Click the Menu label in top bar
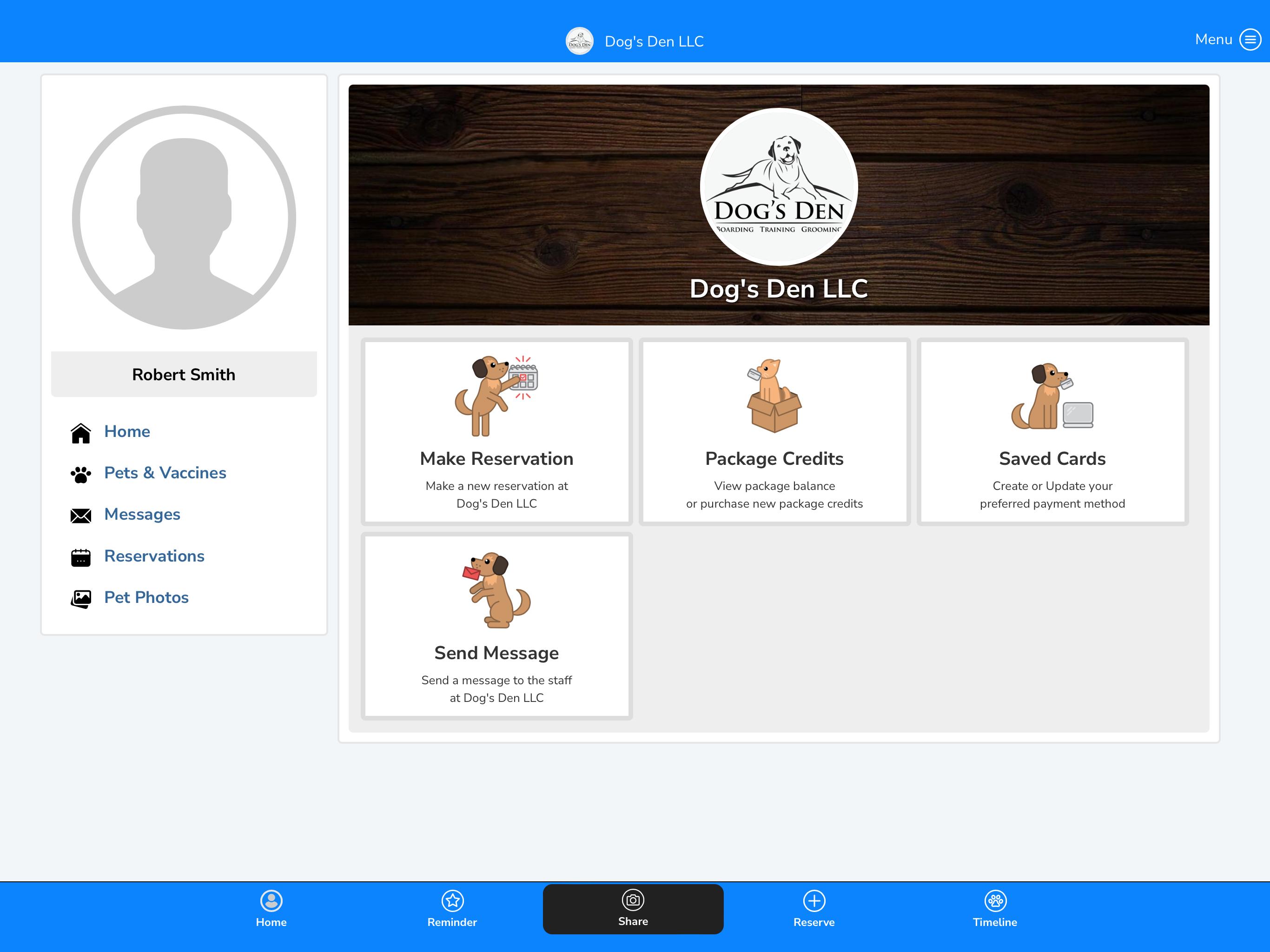The width and height of the screenshot is (1270, 952). [1214, 39]
